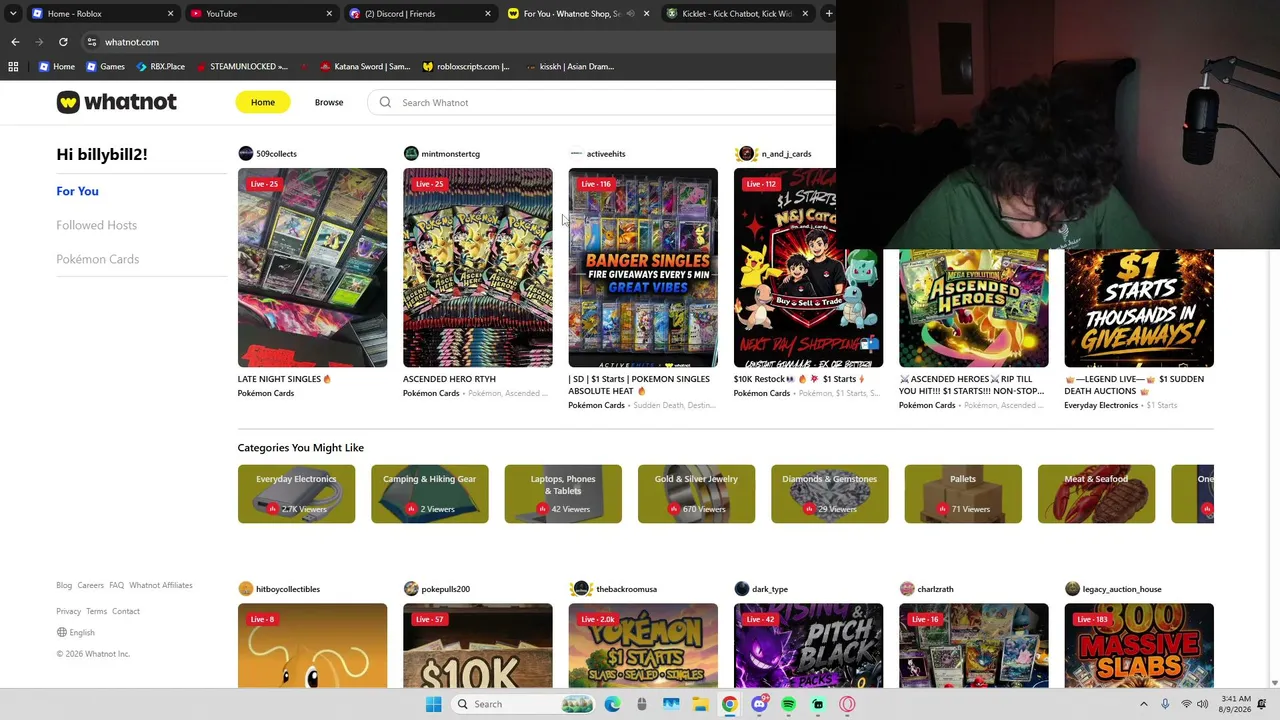Open the BANGER SINGLES live stream thumbnail
Screen dimensions: 1280x720
(x=643, y=267)
